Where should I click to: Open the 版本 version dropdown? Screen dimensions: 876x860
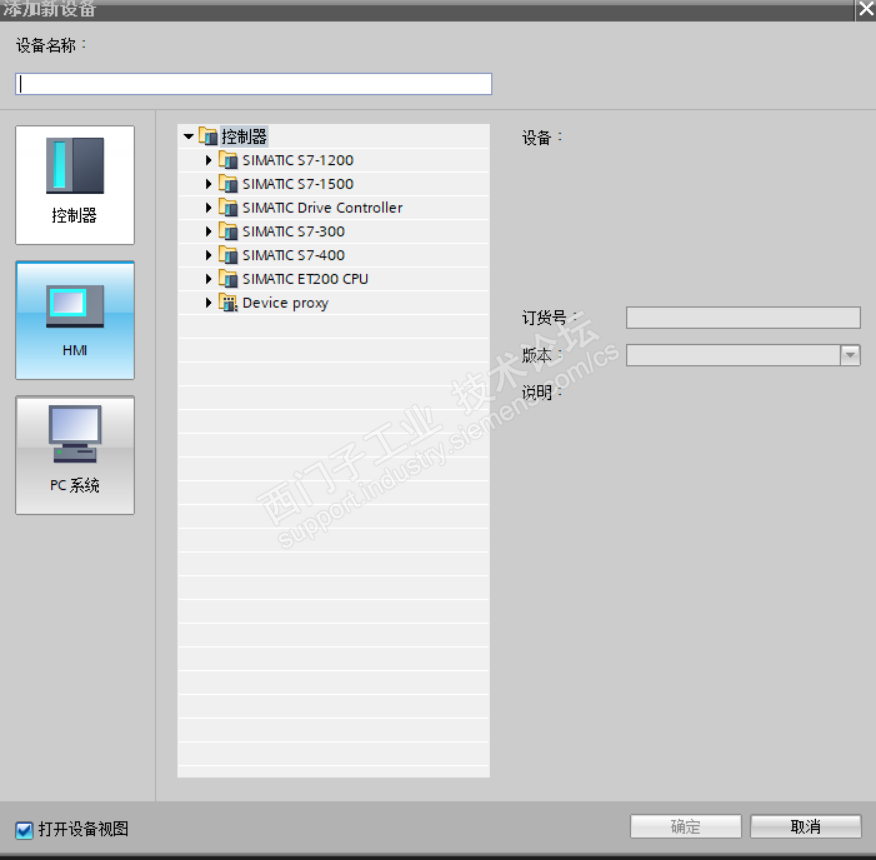click(850, 355)
